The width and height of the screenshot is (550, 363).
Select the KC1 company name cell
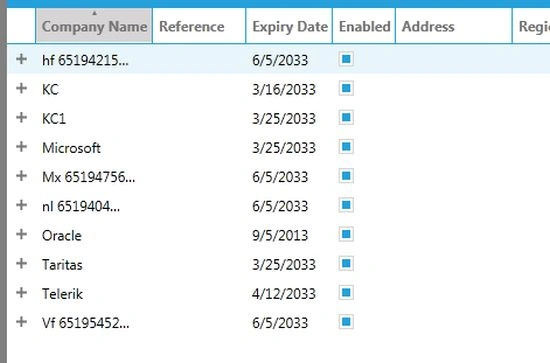coord(54,119)
